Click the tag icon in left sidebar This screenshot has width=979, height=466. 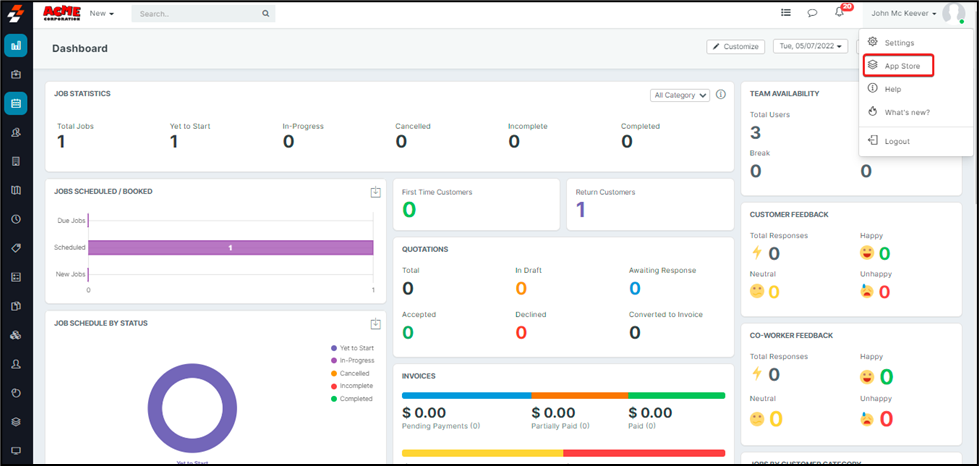(15, 248)
